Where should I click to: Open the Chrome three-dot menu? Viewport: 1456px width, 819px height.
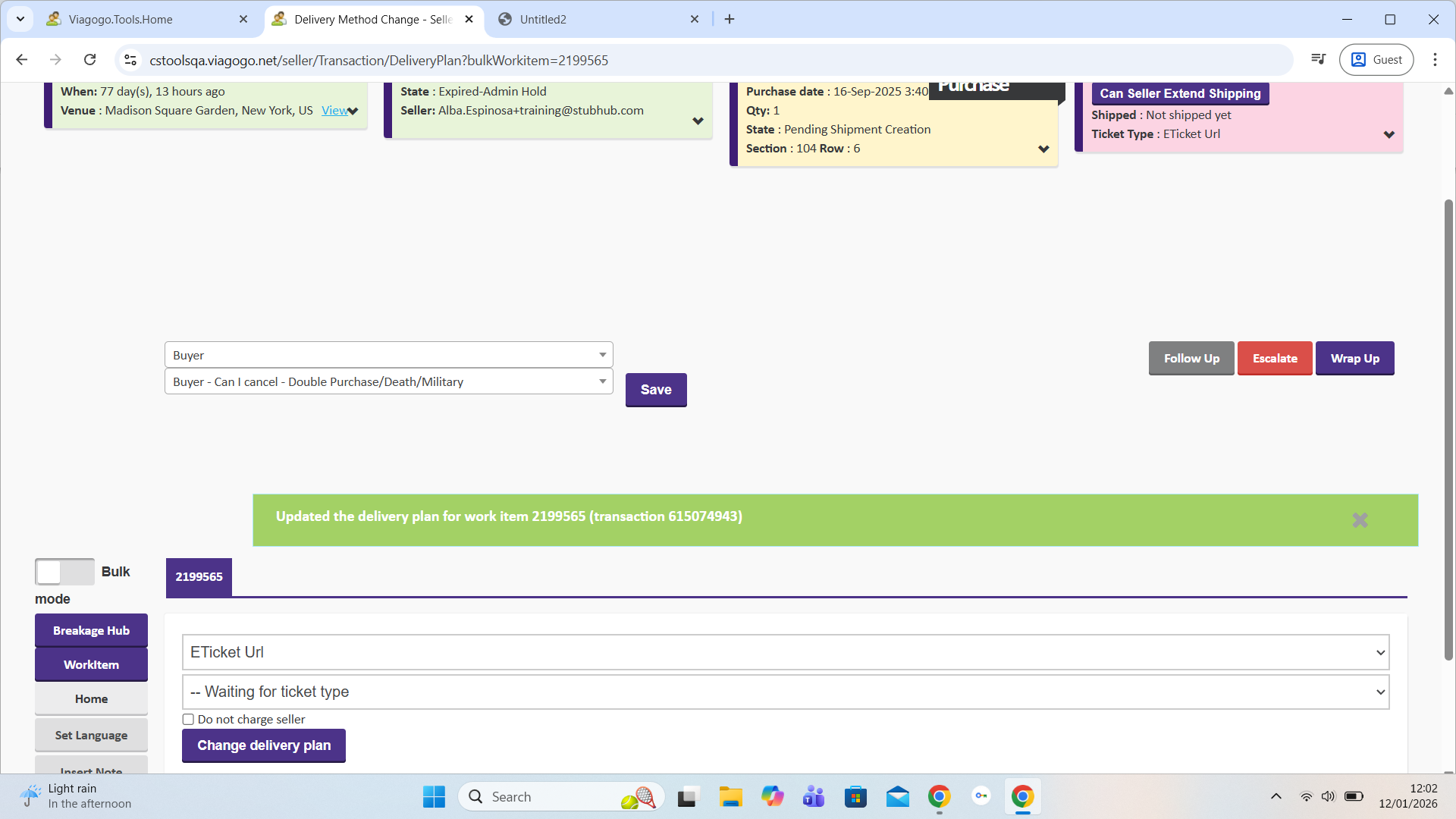coord(1435,60)
